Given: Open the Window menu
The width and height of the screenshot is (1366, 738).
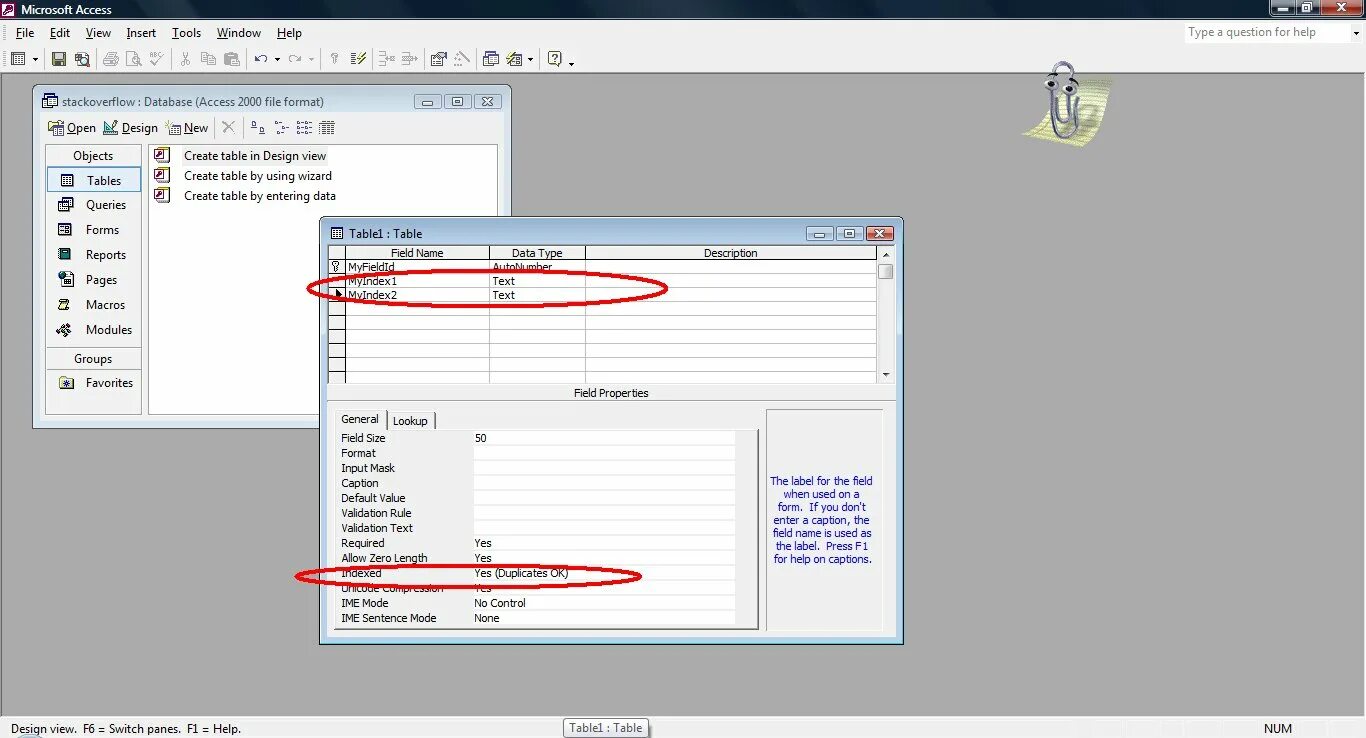Looking at the screenshot, I should pos(239,33).
